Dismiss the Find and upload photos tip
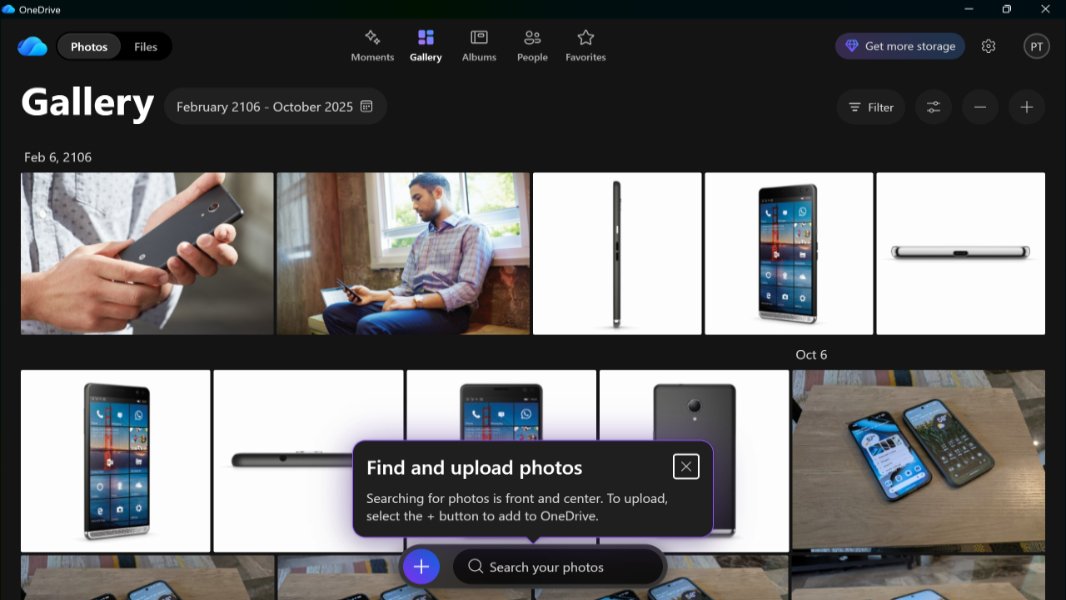 click(x=686, y=466)
